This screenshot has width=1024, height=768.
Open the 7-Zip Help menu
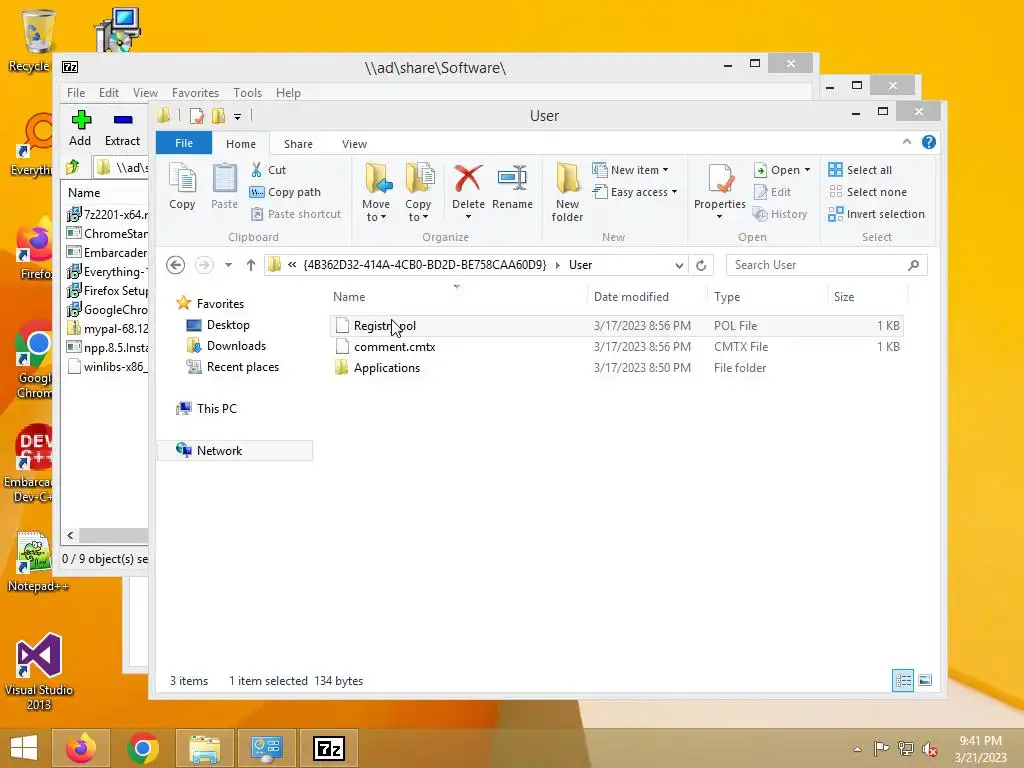tap(288, 93)
